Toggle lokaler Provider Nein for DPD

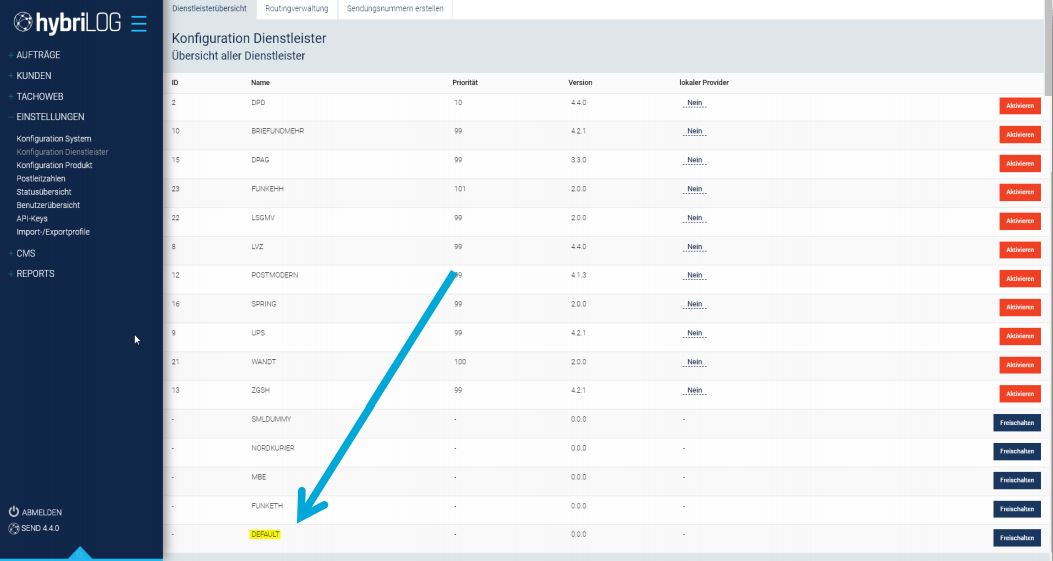(x=694, y=103)
